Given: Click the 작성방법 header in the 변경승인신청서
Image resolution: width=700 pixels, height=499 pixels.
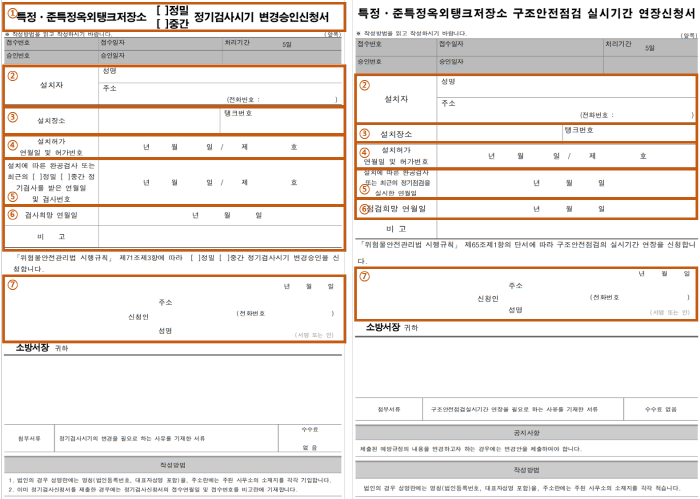Looking at the screenshot, I should pos(173,465).
